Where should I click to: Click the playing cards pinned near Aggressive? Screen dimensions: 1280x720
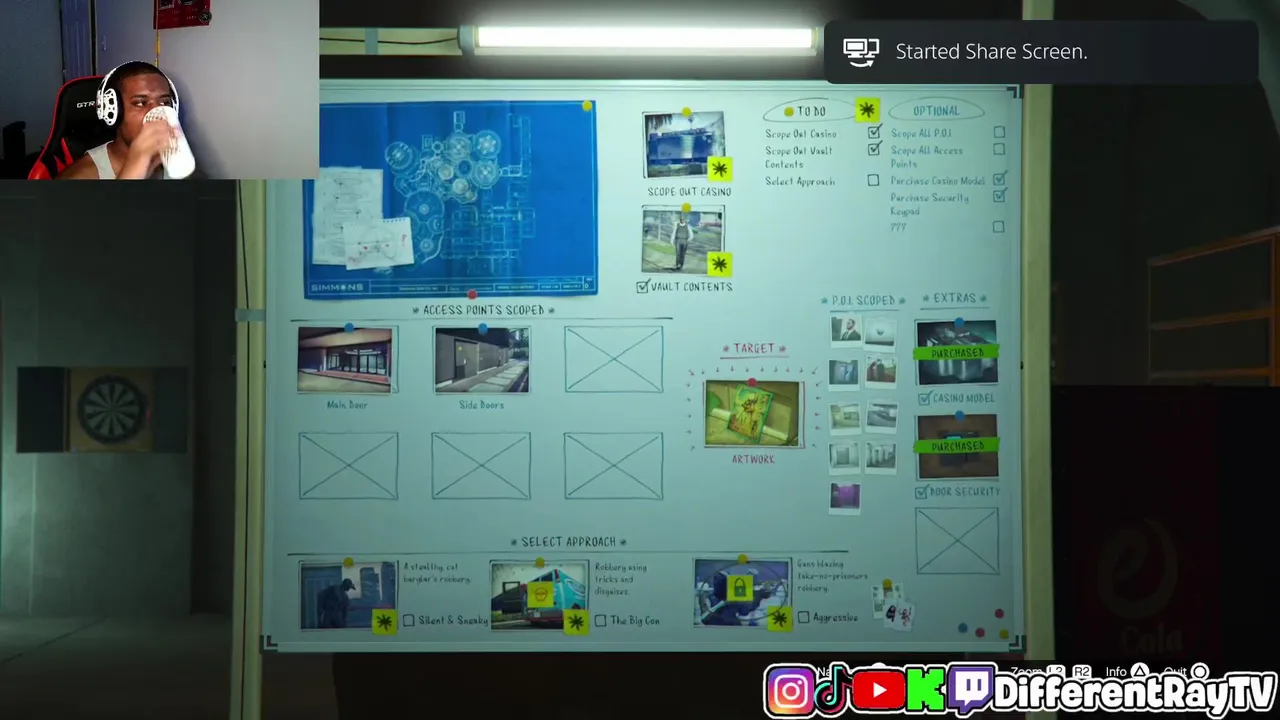click(892, 605)
